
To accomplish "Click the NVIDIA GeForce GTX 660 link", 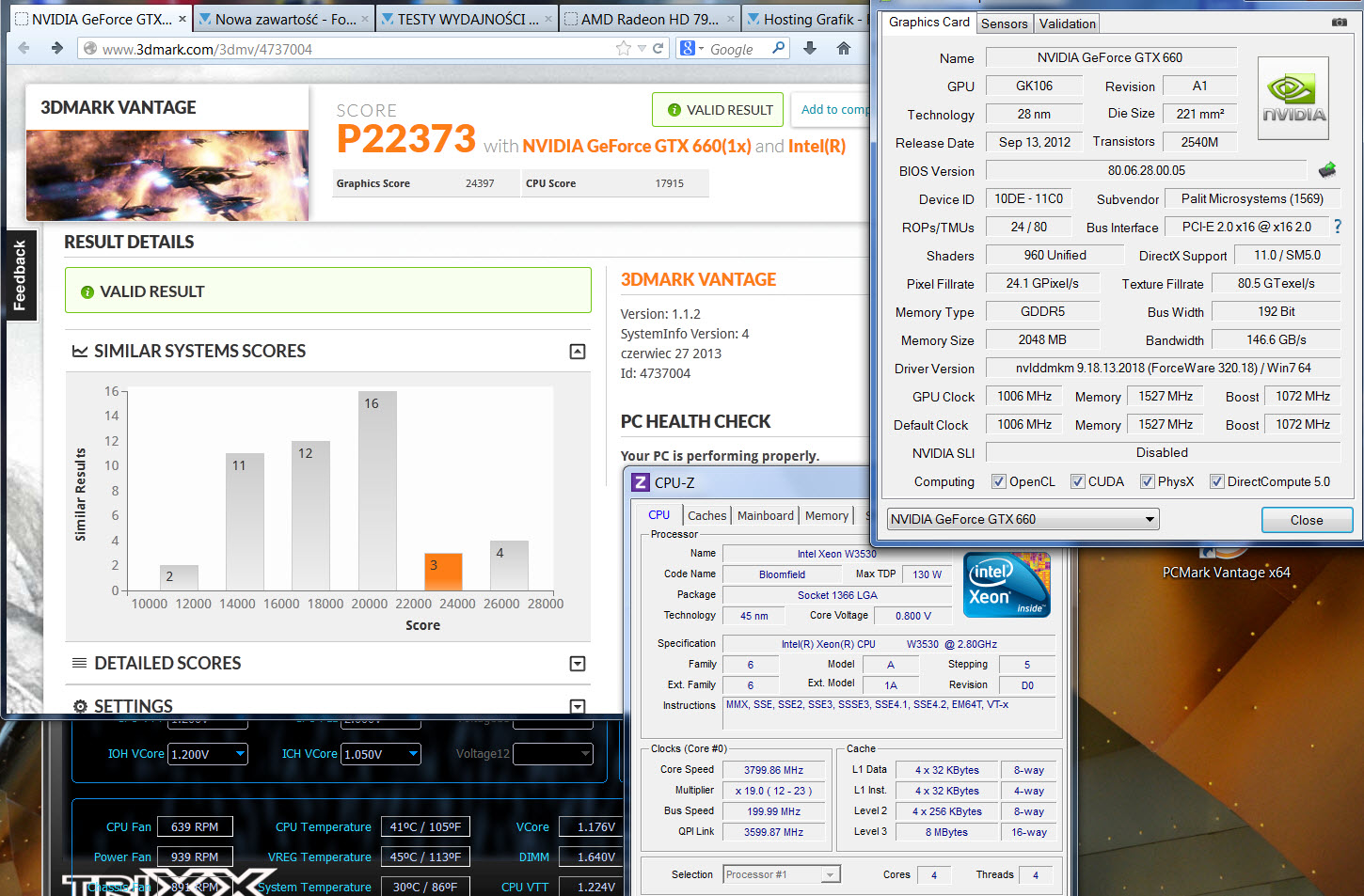I will (637, 146).
